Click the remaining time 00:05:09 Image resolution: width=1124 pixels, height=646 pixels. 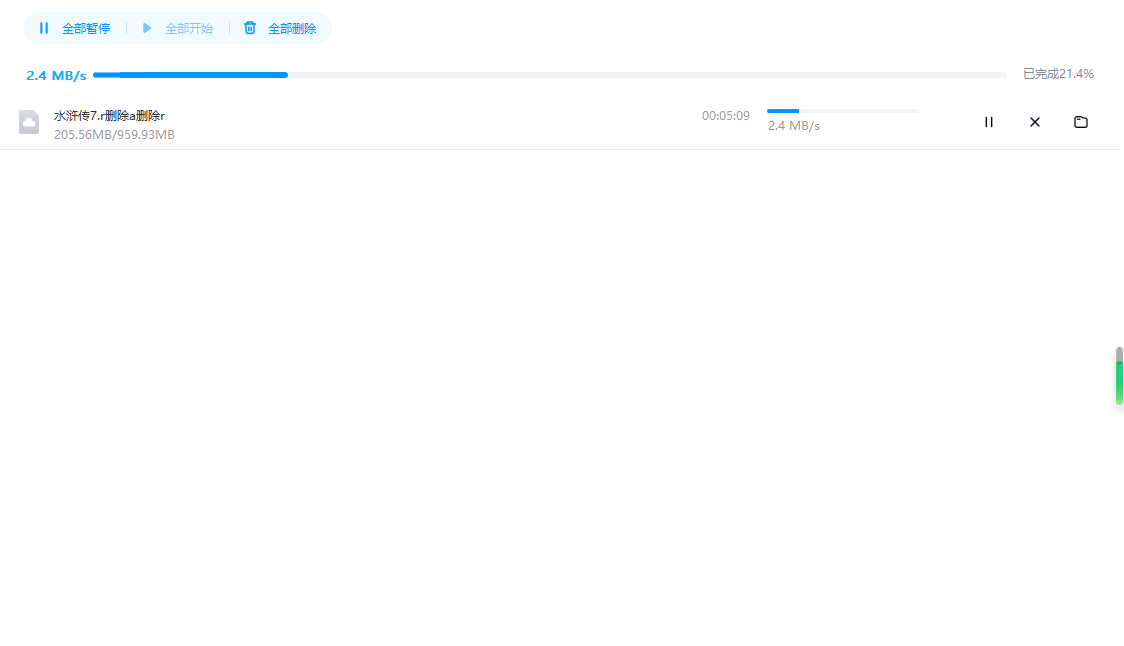coord(725,116)
